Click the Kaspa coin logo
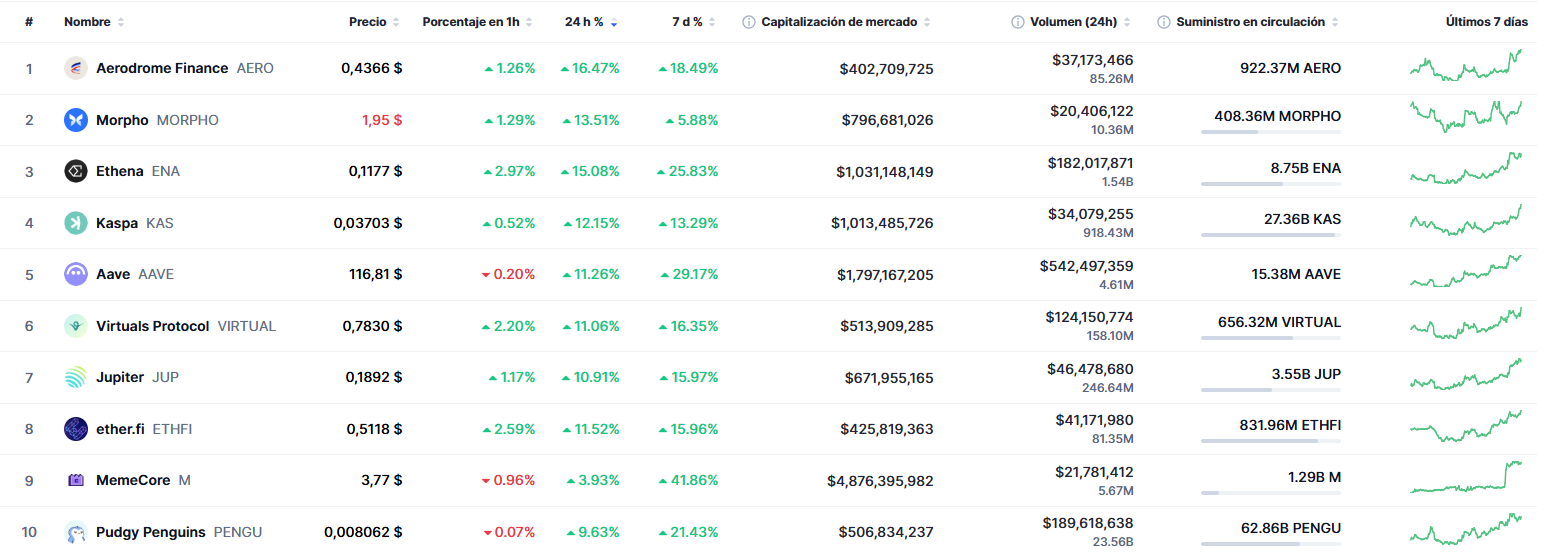 click(76, 223)
